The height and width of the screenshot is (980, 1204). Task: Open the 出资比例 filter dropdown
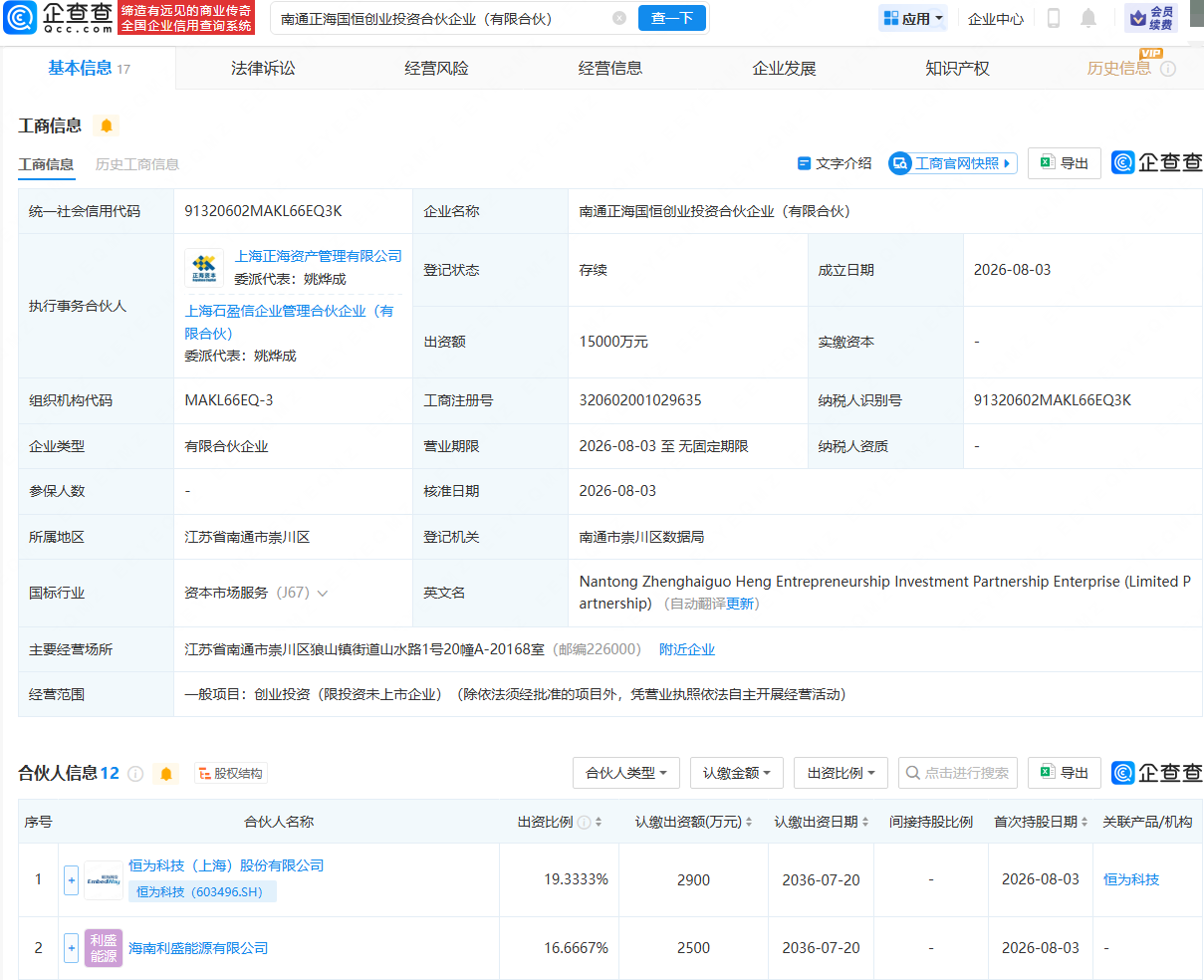click(841, 773)
